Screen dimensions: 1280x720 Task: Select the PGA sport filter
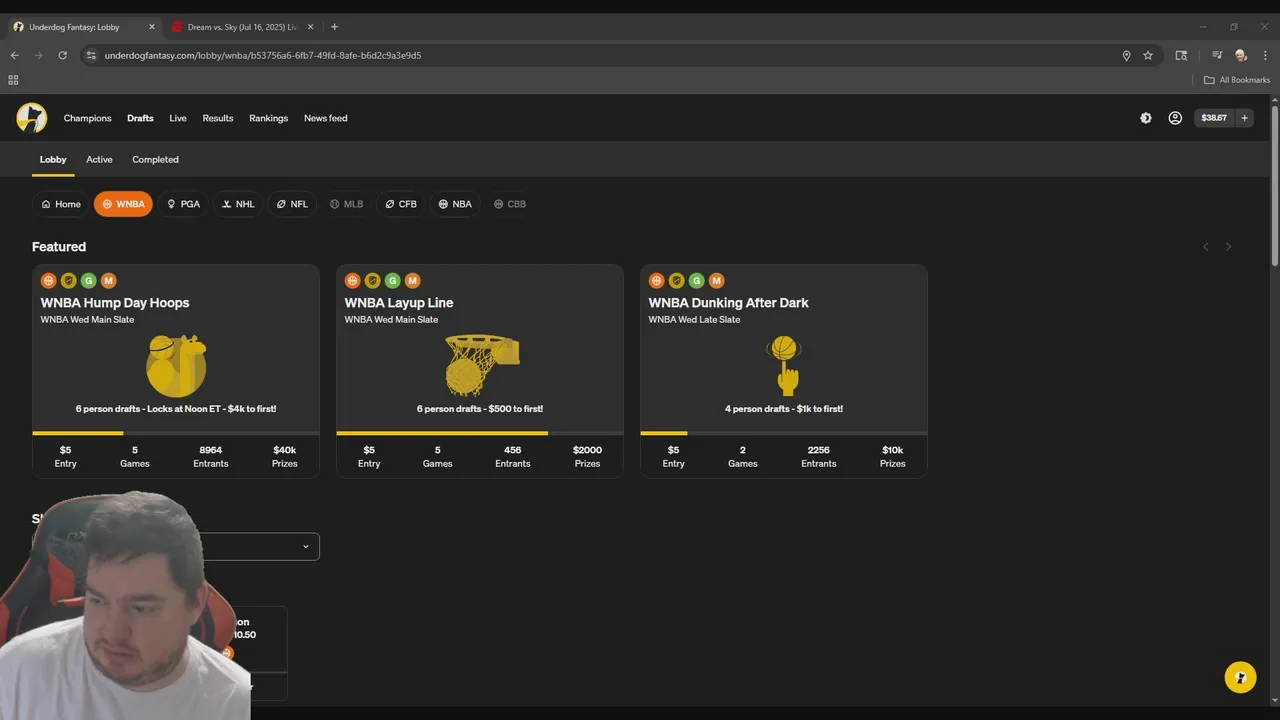point(183,204)
